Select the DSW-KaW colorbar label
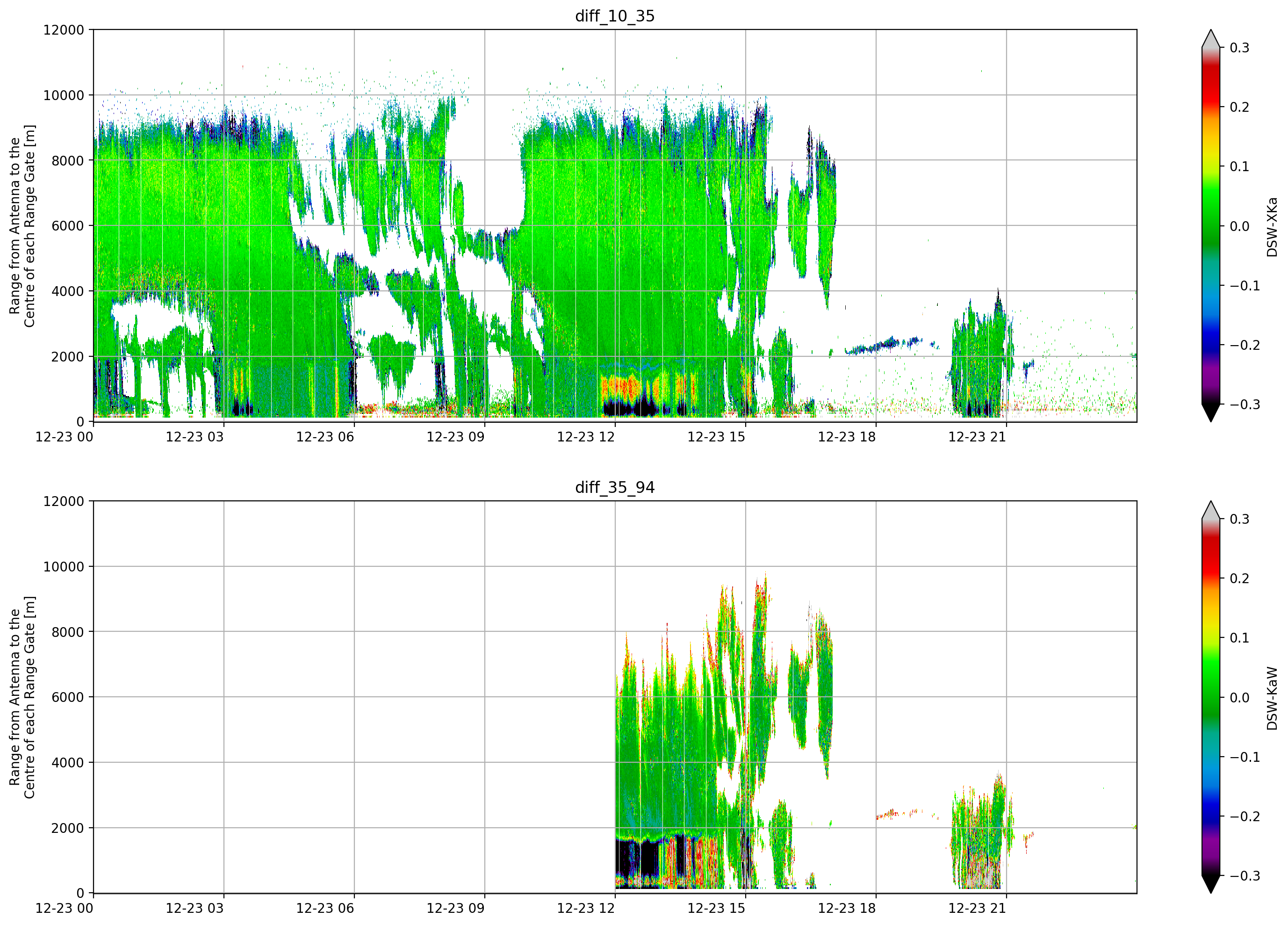 [x=1272, y=698]
